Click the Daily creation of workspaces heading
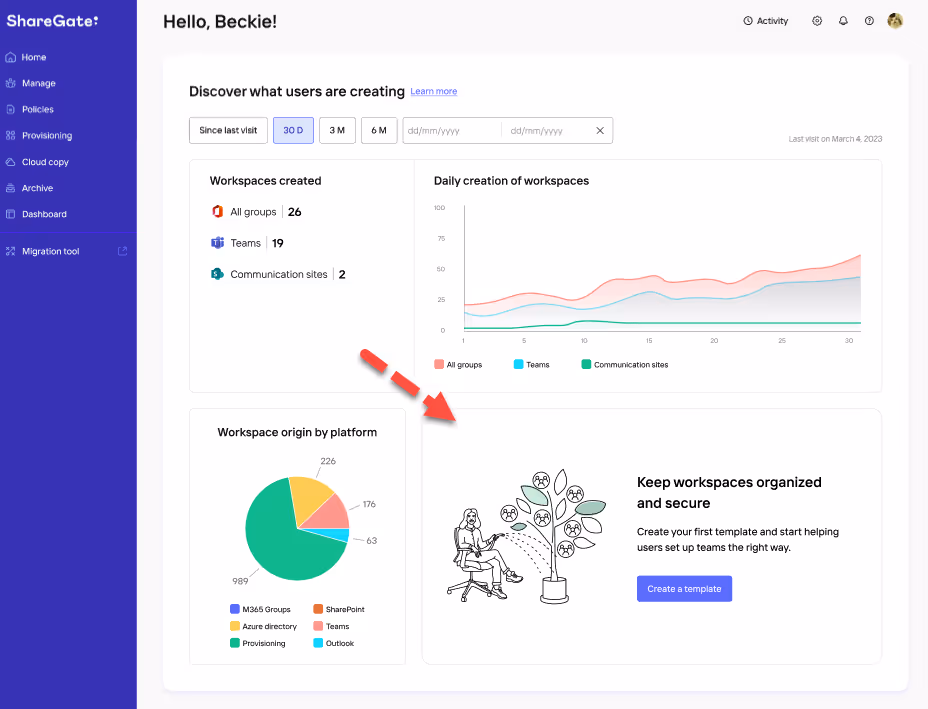The height and width of the screenshot is (709, 928). (511, 181)
